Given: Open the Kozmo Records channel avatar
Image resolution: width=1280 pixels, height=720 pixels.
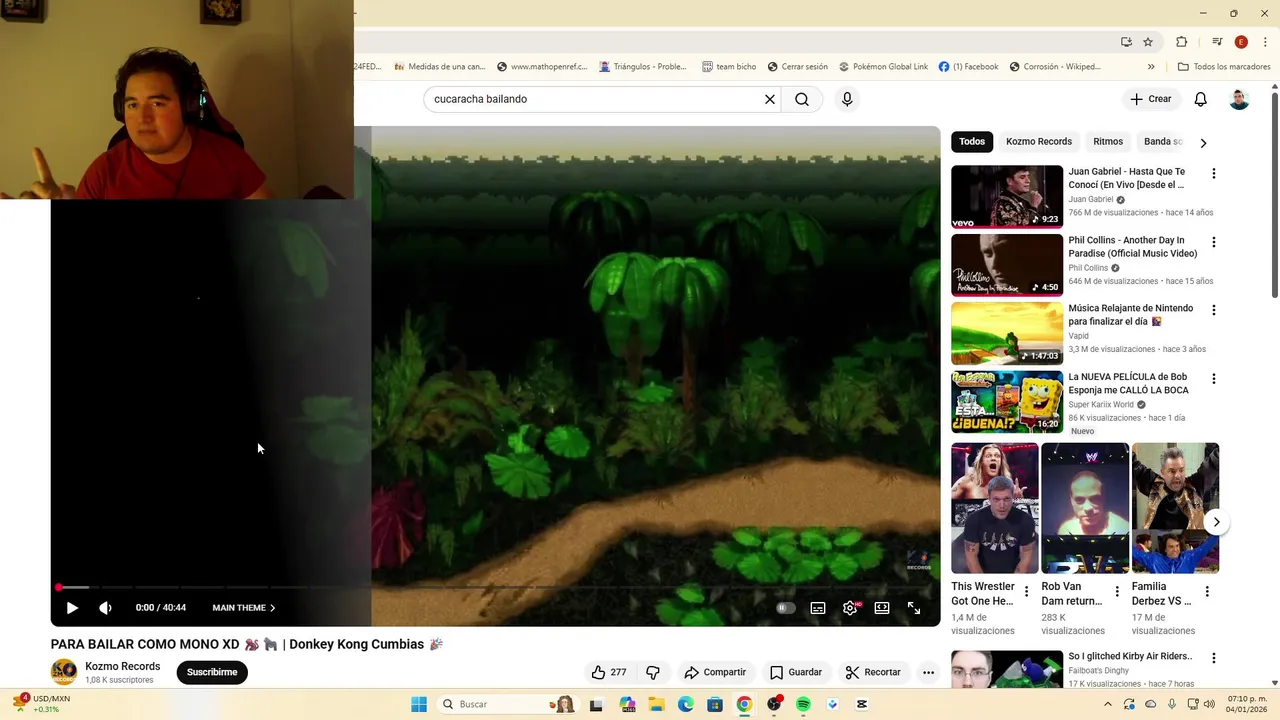Looking at the screenshot, I should coord(64,672).
